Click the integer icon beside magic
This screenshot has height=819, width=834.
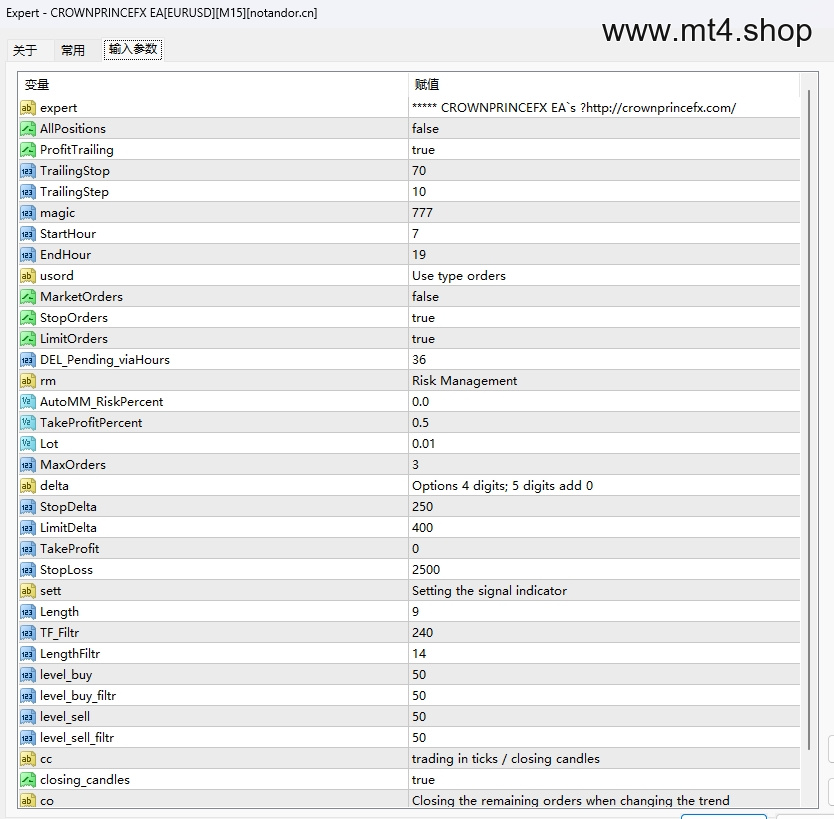tap(28, 213)
